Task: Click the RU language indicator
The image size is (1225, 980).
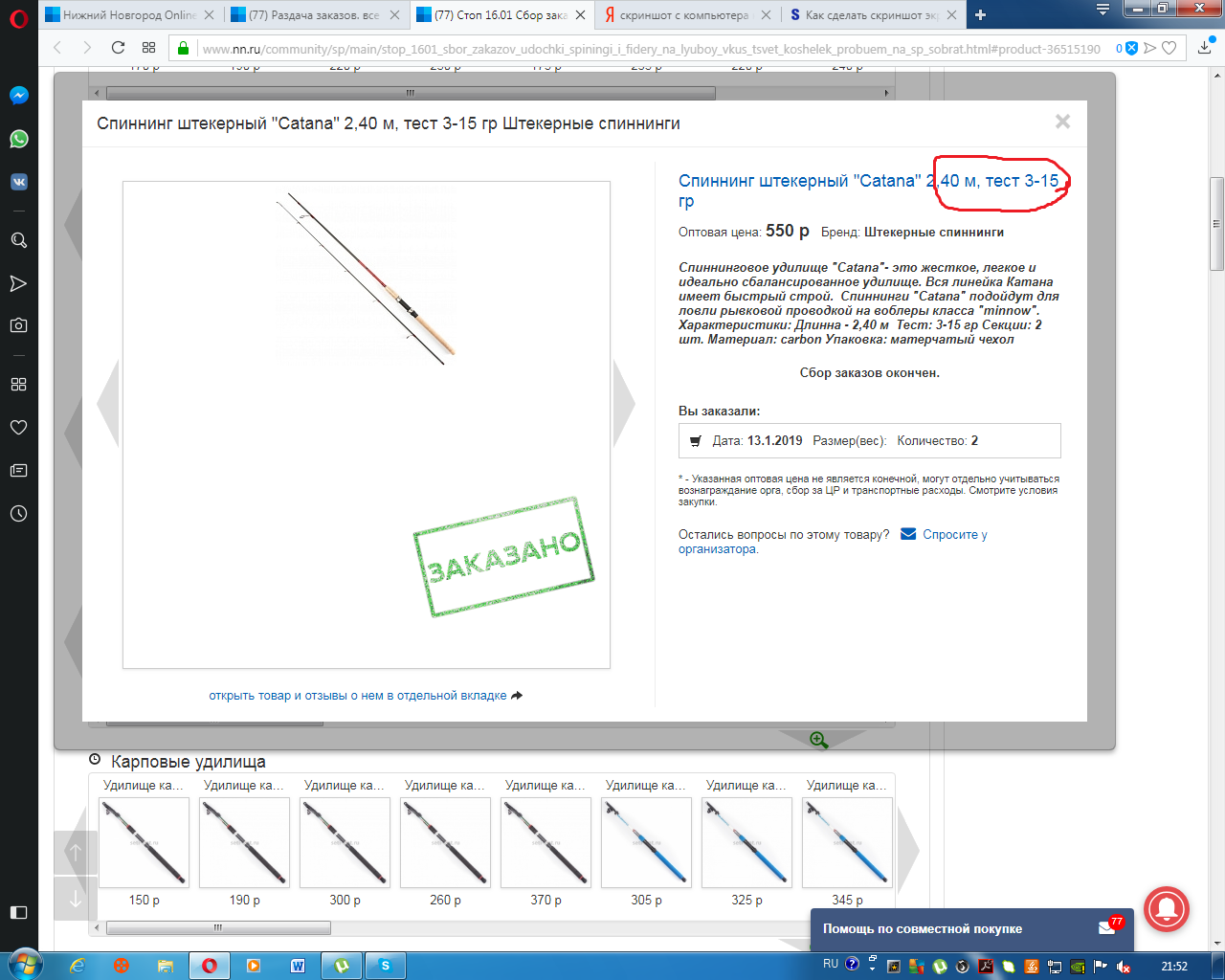Action: coord(830,965)
